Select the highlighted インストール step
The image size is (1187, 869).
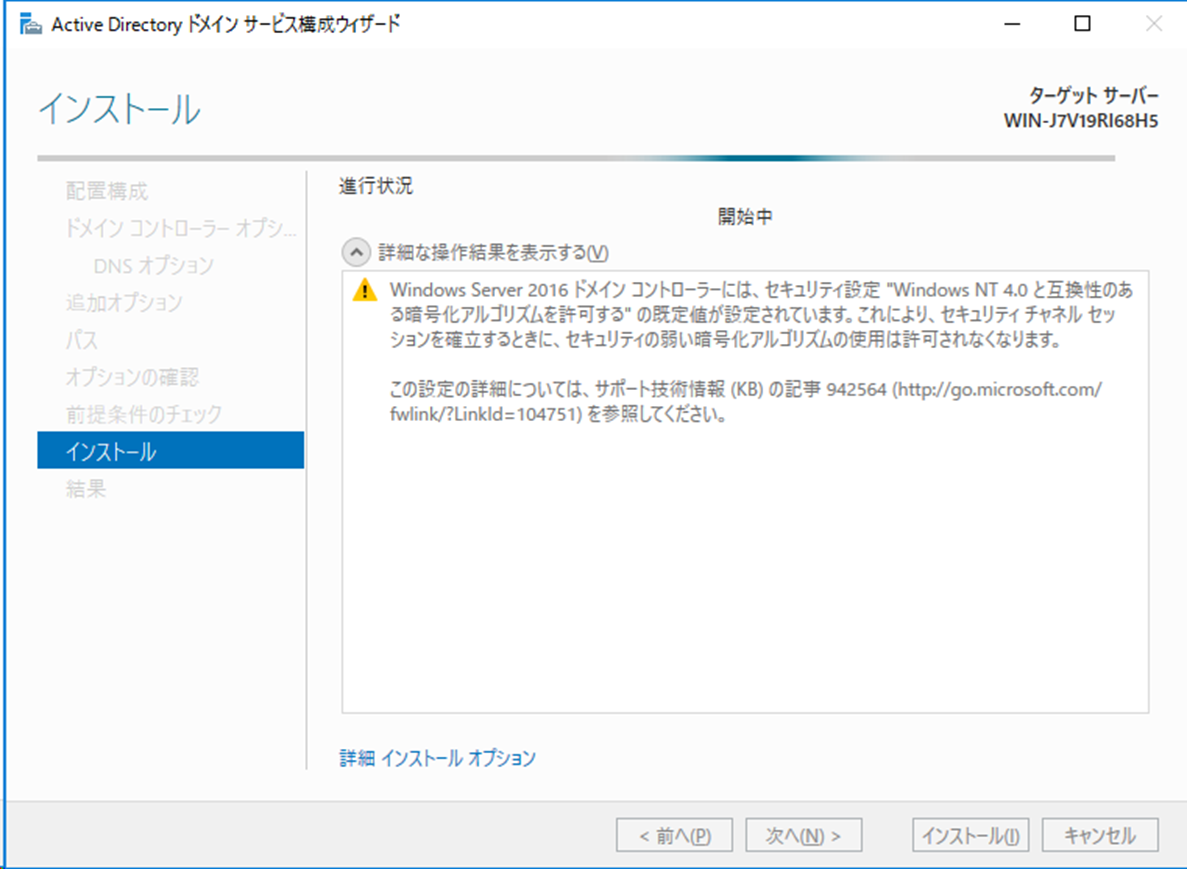(170, 450)
